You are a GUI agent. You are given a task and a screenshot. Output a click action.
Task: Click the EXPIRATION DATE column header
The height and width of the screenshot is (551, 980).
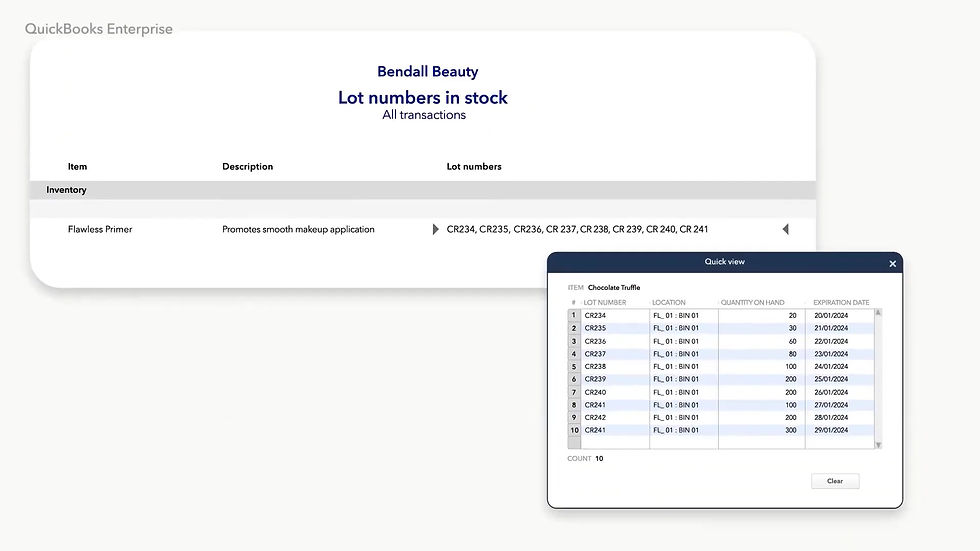[x=841, y=302]
